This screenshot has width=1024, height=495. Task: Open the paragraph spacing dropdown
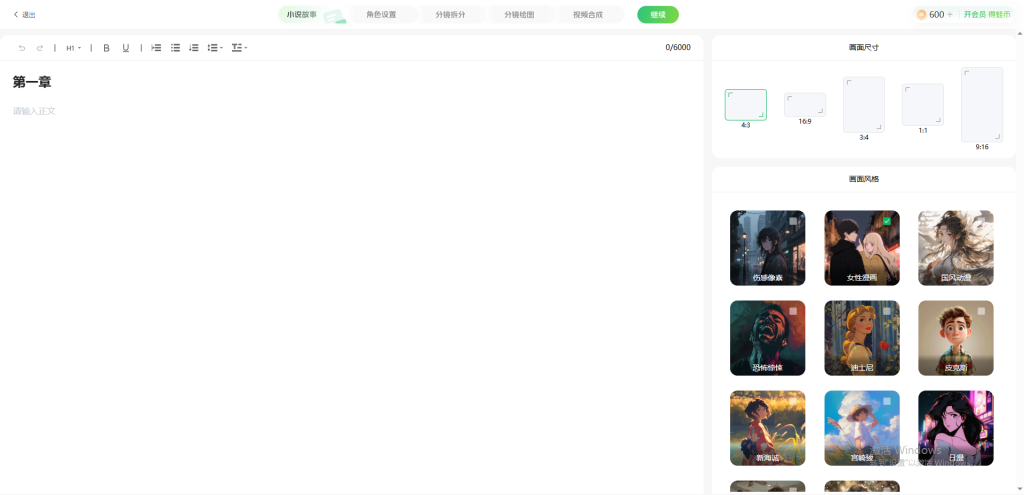239,48
